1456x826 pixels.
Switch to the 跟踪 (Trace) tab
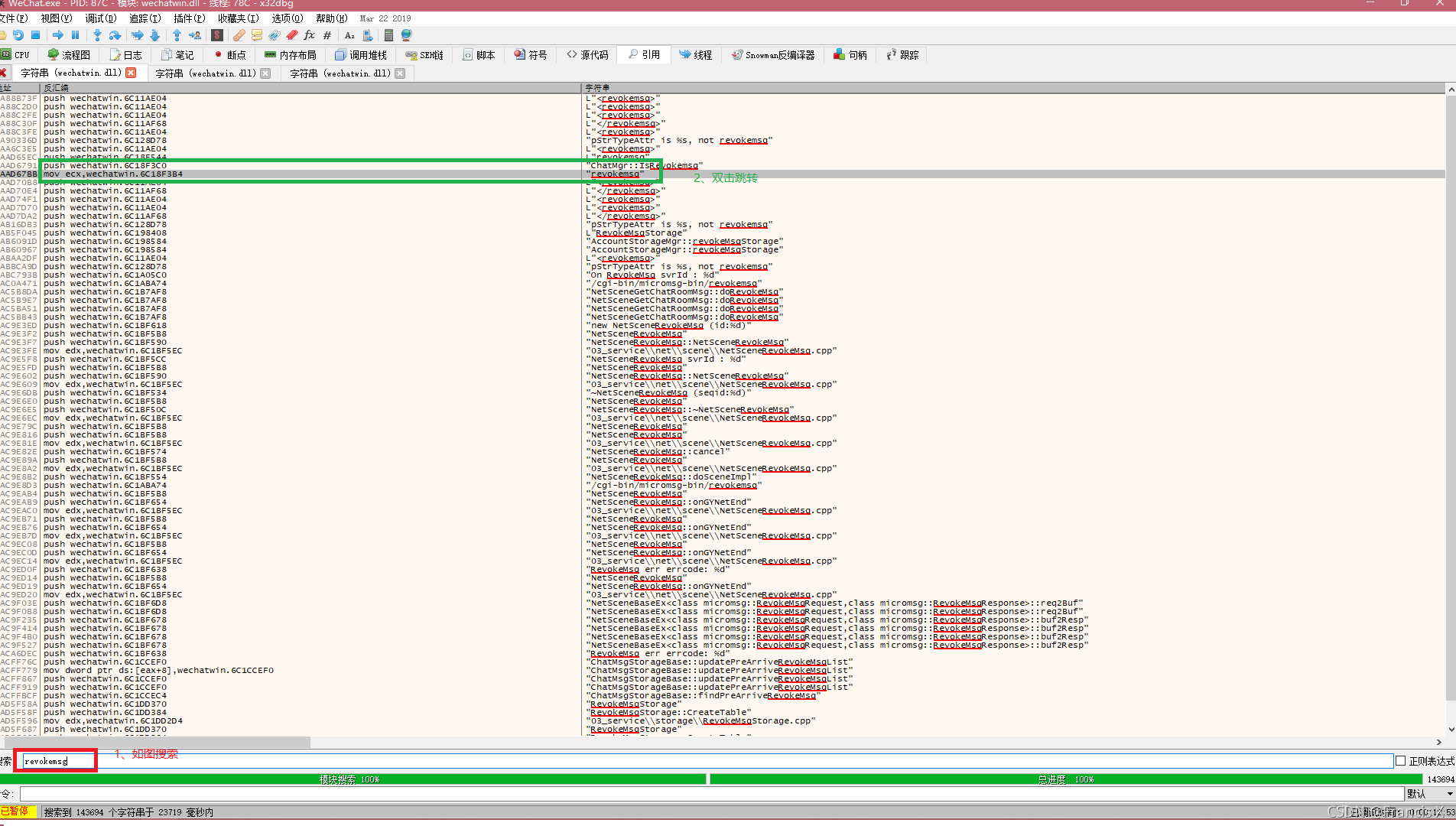(x=902, y=55)
